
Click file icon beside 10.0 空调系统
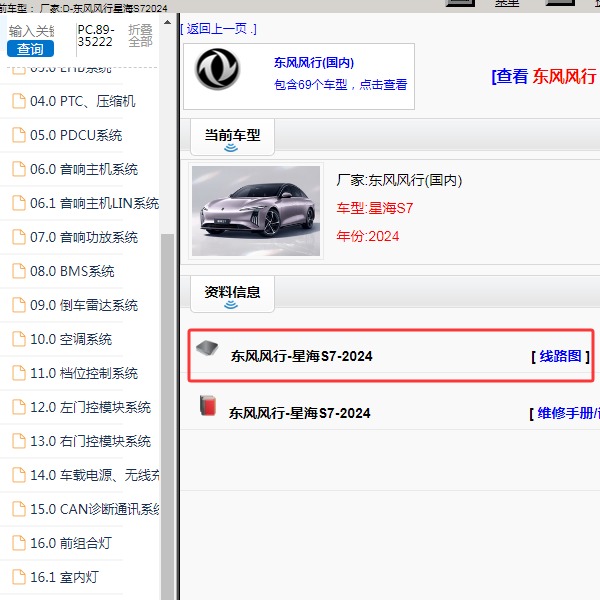(x=19, y=339)
